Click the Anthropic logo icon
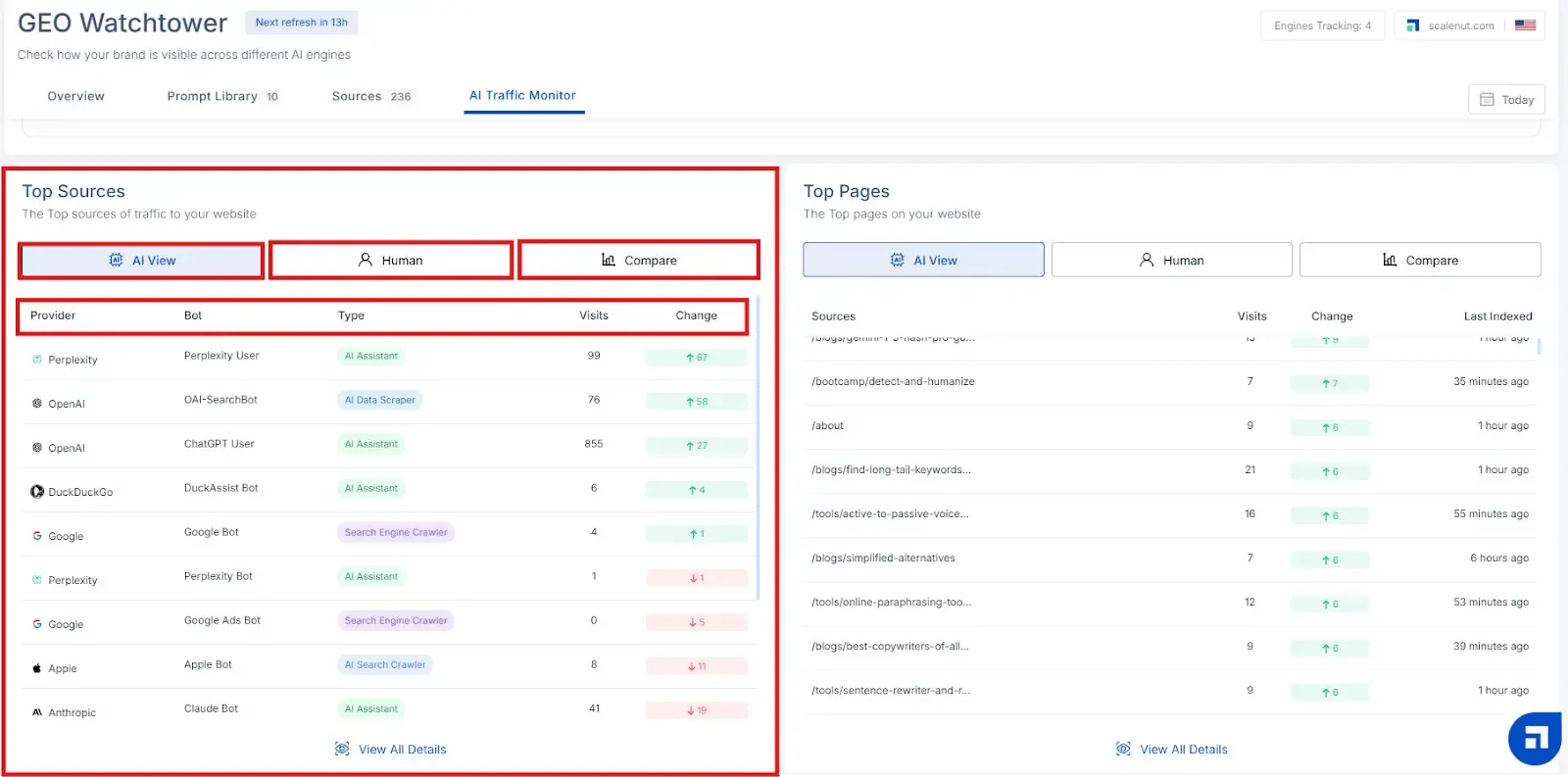 [x=37, y=712]
